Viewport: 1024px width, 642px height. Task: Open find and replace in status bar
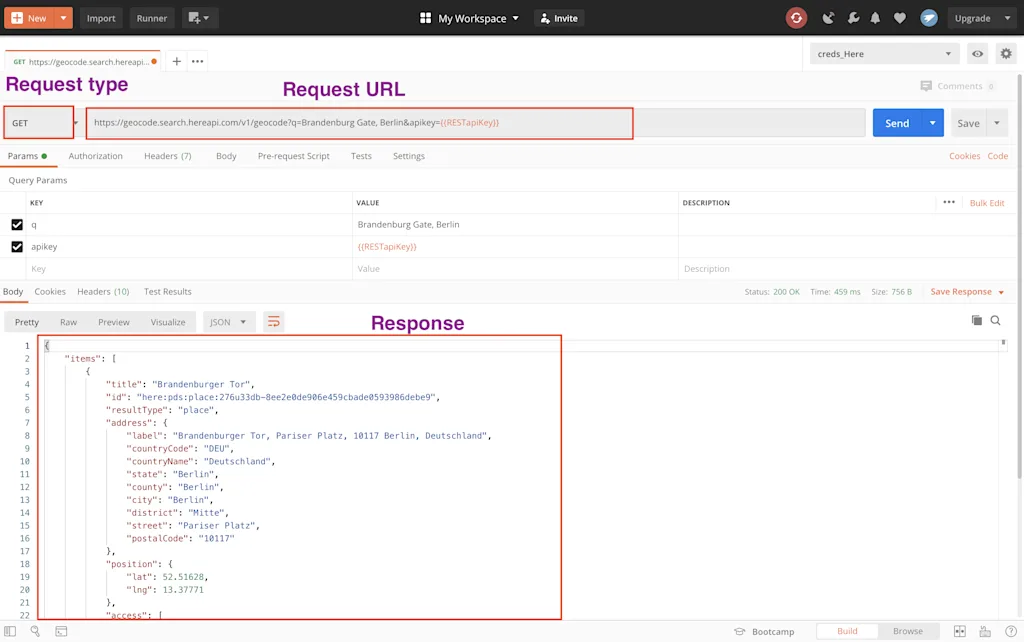pos(35,631)
